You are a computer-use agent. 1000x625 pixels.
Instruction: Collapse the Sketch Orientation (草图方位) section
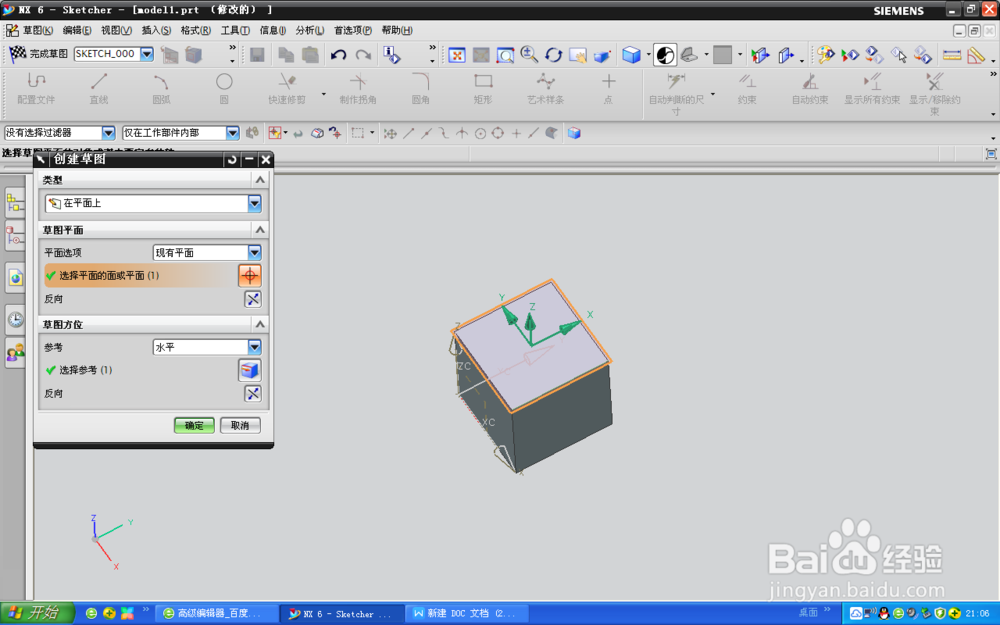tap(260, 324)
